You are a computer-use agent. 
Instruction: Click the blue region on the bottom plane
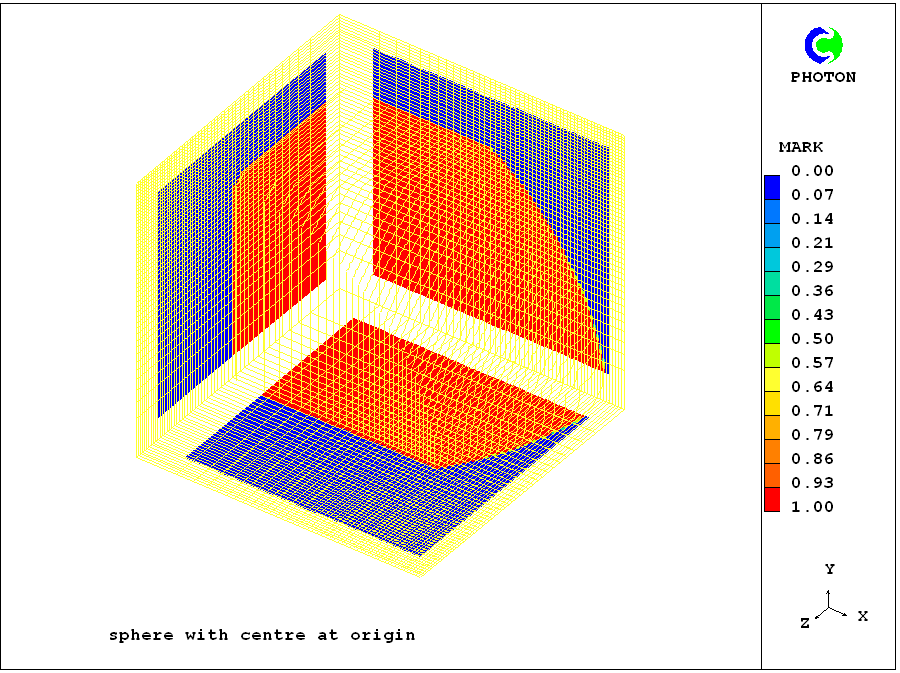click(x=330, y=470)
